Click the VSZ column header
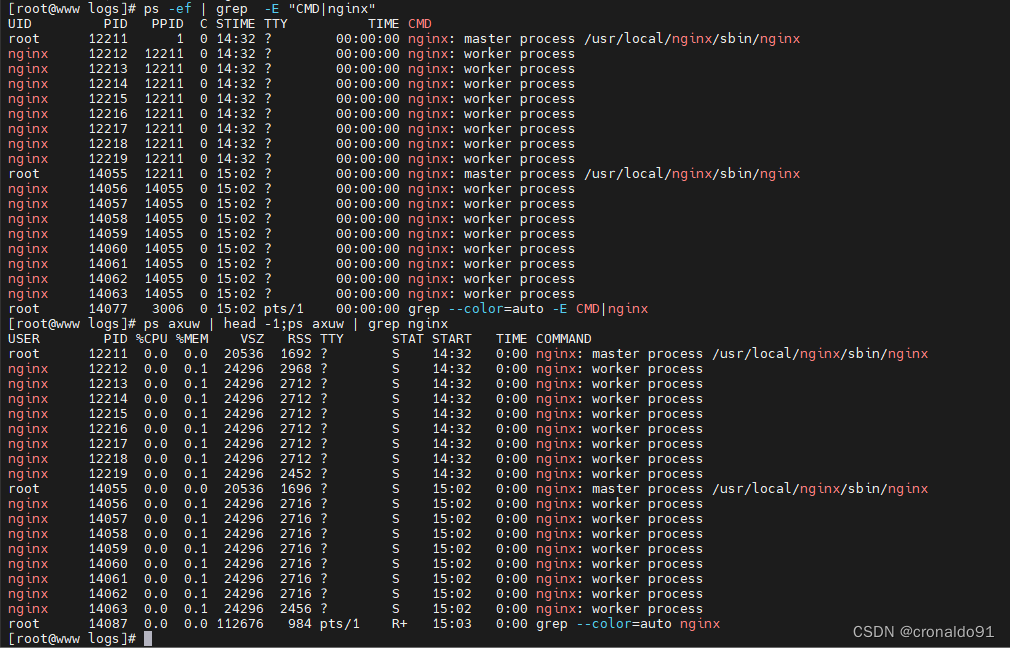Viewport: 1010px width, 648px height. [252, 339]
